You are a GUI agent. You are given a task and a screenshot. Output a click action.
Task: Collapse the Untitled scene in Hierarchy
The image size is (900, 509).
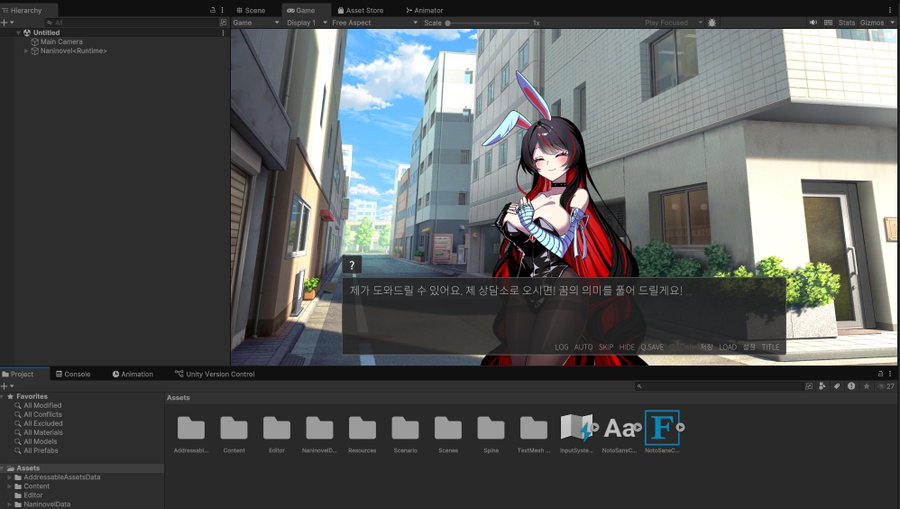click(x=19, y=33)
